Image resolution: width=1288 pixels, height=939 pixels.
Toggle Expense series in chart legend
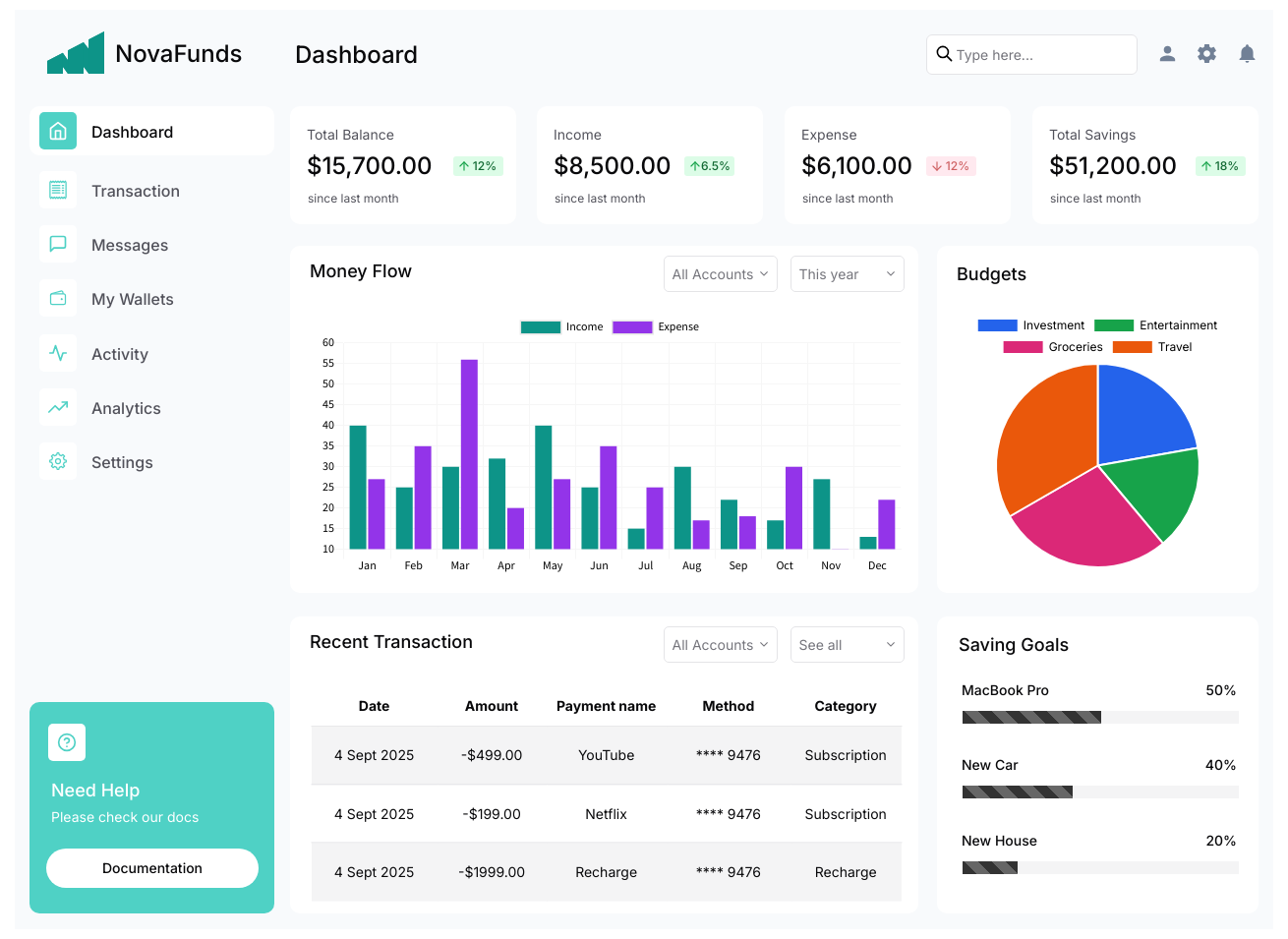coord(656,327)
